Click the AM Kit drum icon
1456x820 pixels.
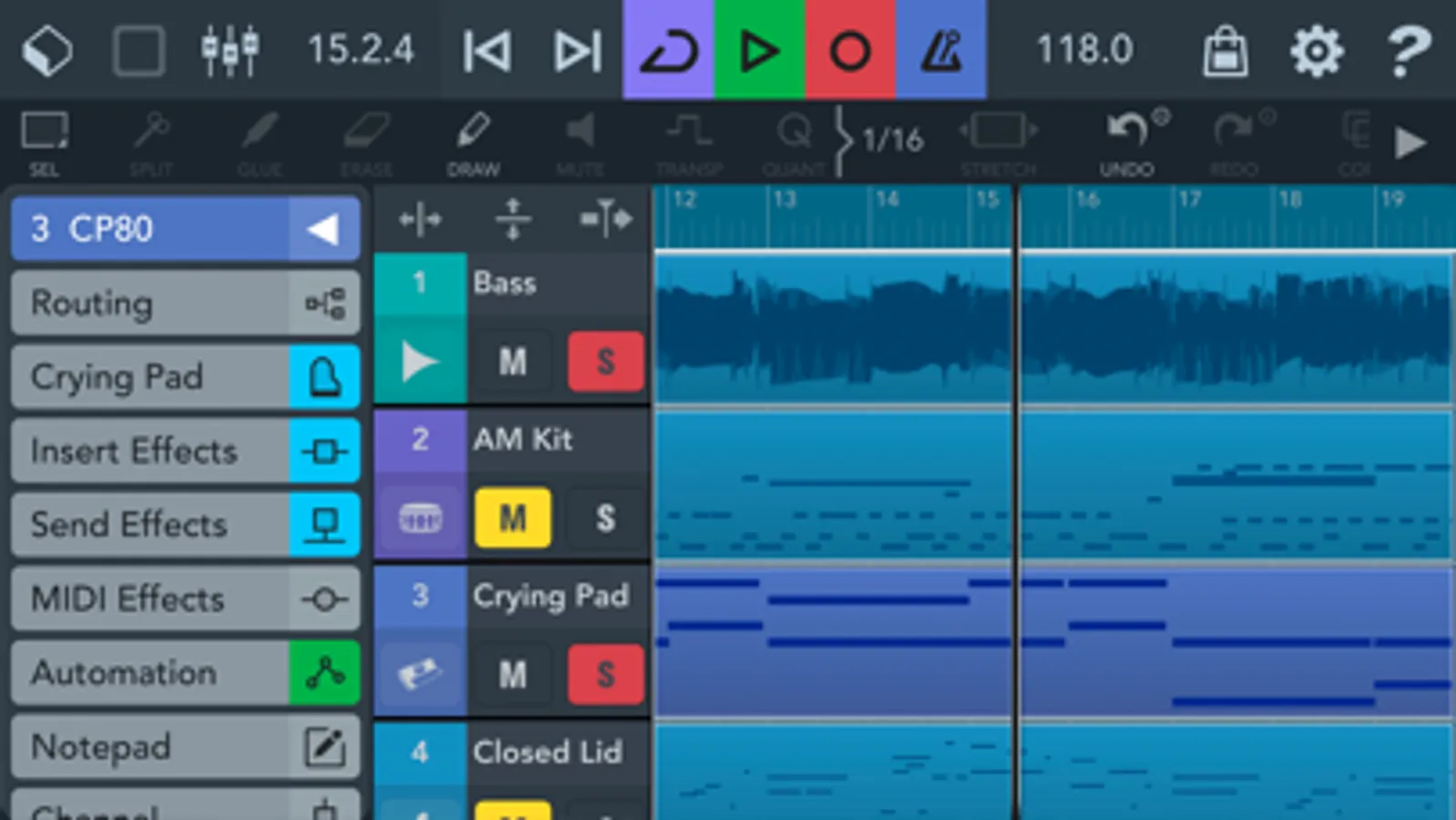point(420,519)
